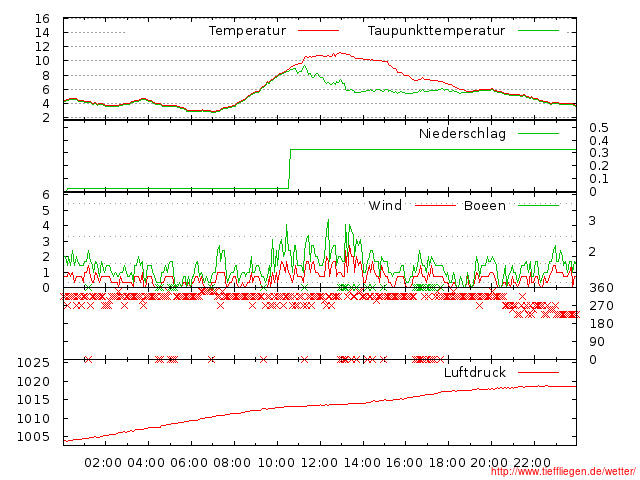The image size is (640, 480).
Task: Click the green Niederschlag legend line
Action: pyautogui.click(x=538, y=133)
